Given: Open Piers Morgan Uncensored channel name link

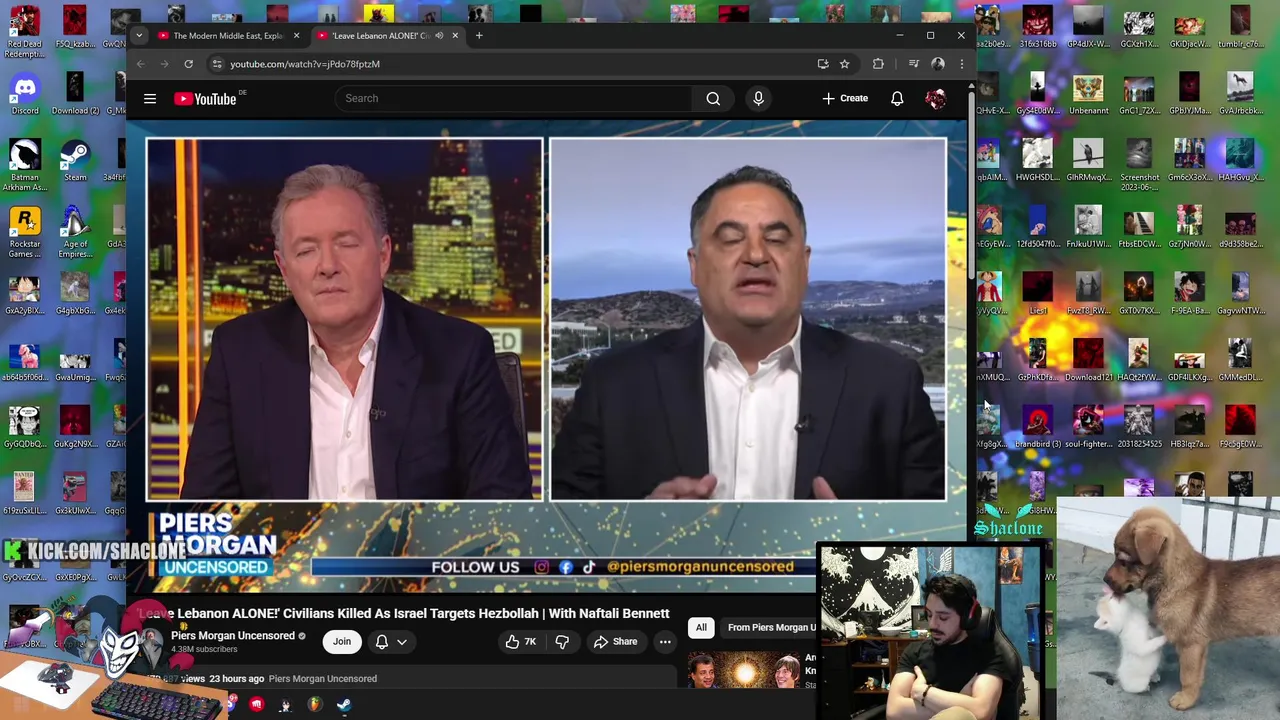Looking at the screenshot, I should click(x=233, y=635).
